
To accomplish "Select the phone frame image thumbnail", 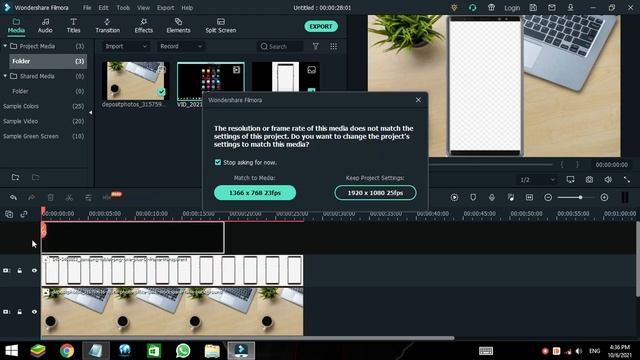I will coord(286,77).
